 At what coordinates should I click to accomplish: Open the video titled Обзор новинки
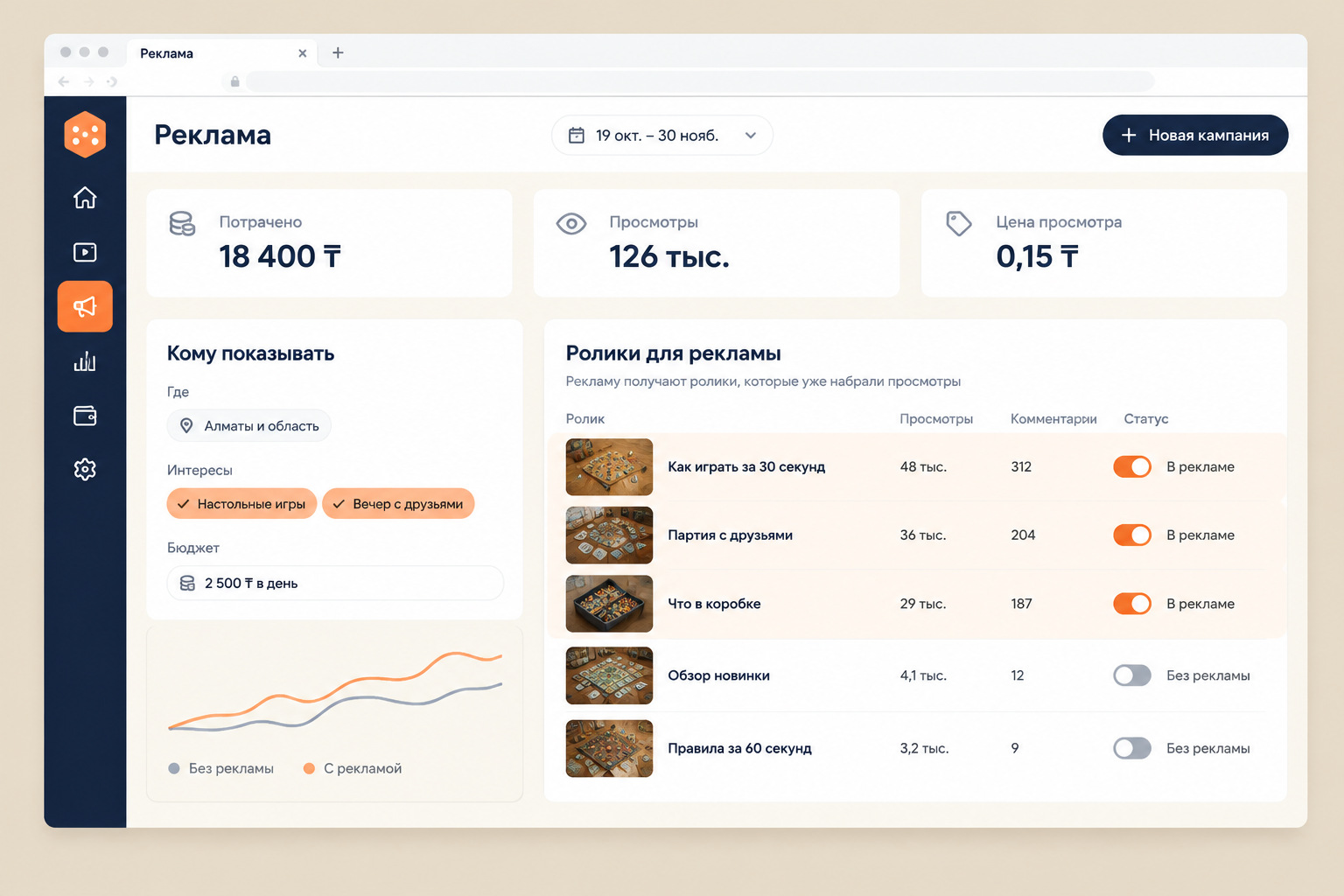pos(718,675)
